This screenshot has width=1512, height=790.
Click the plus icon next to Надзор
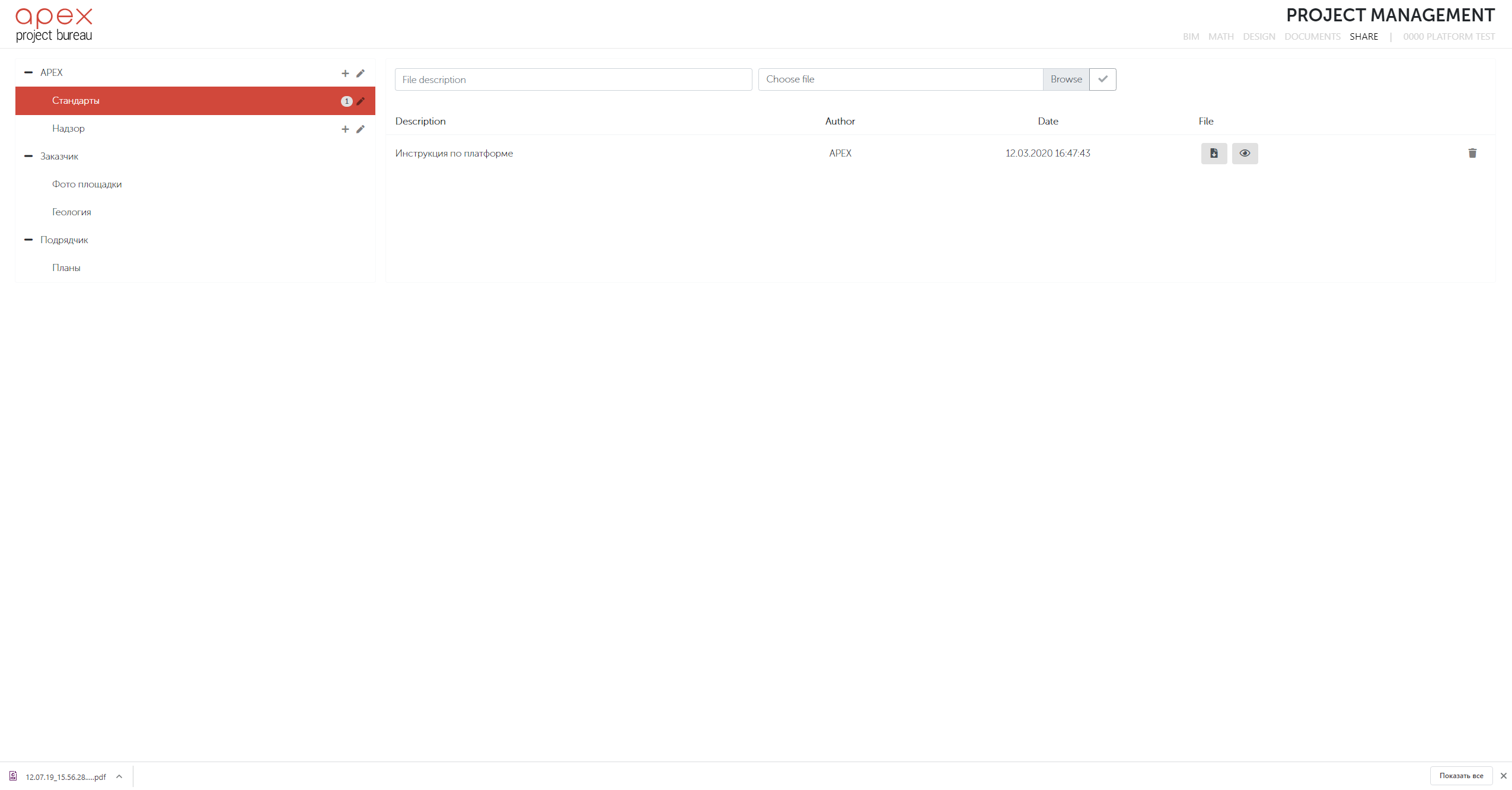coord(345,129)
